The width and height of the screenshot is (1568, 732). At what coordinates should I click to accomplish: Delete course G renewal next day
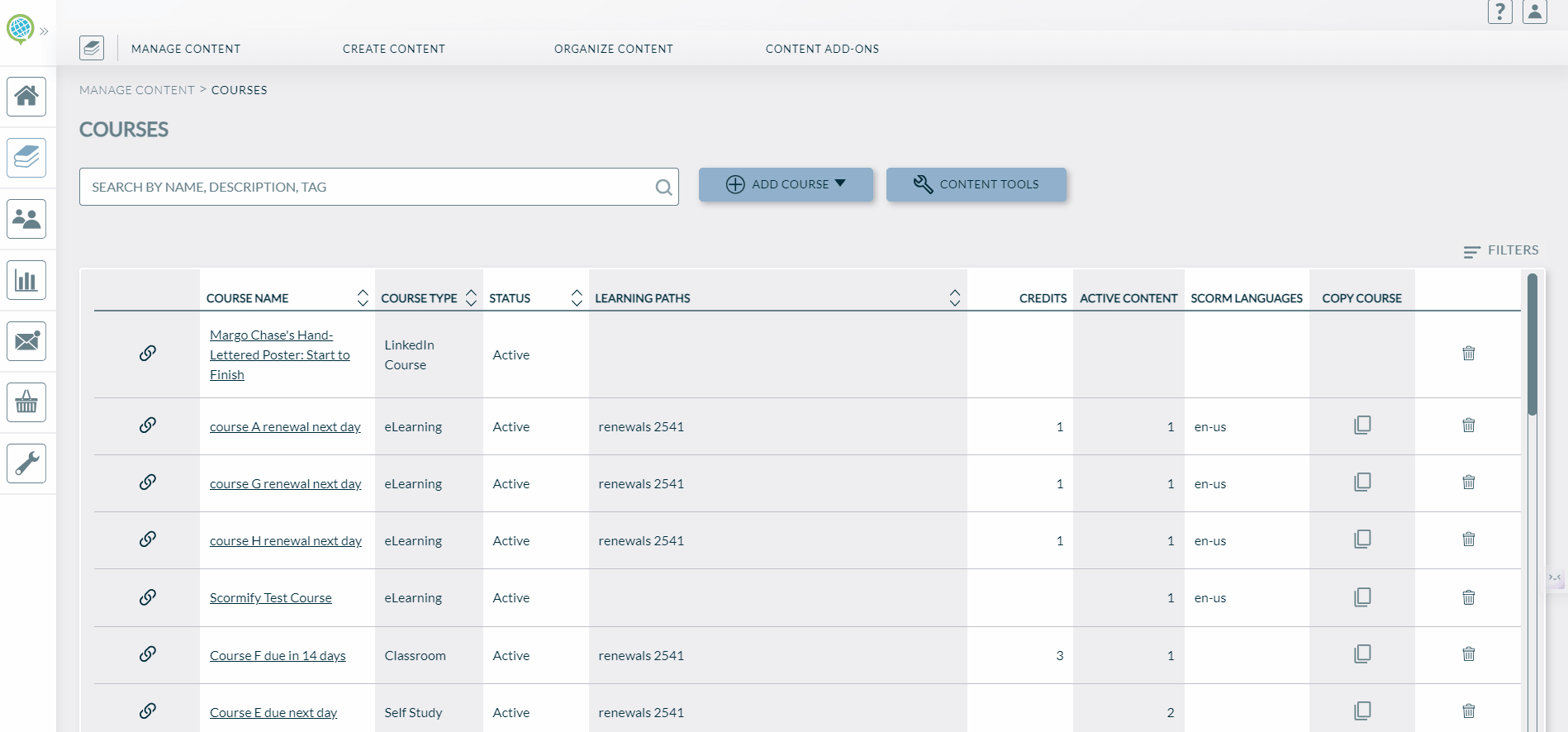click(x=1469, y=482)
